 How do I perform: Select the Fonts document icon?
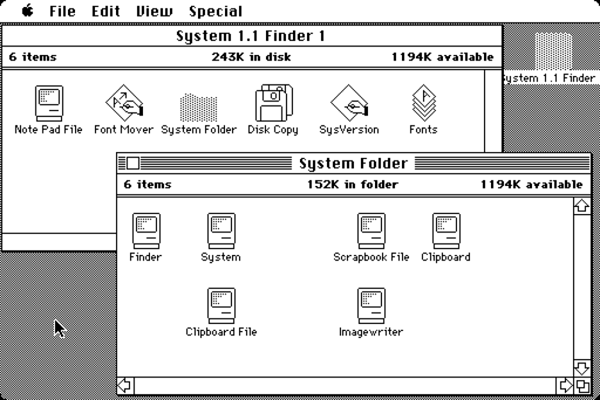coord(424,103)
